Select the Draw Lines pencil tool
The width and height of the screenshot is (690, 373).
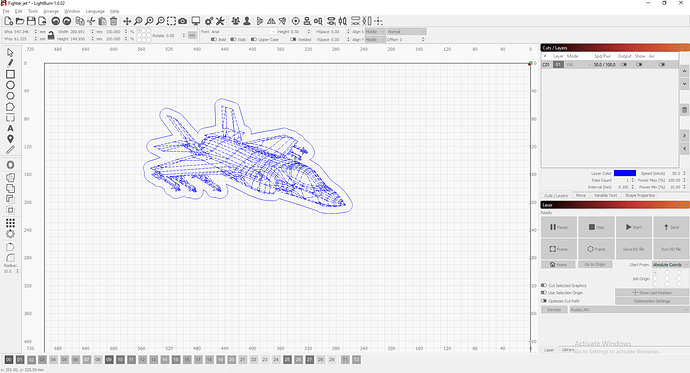(x=10, y=63)
